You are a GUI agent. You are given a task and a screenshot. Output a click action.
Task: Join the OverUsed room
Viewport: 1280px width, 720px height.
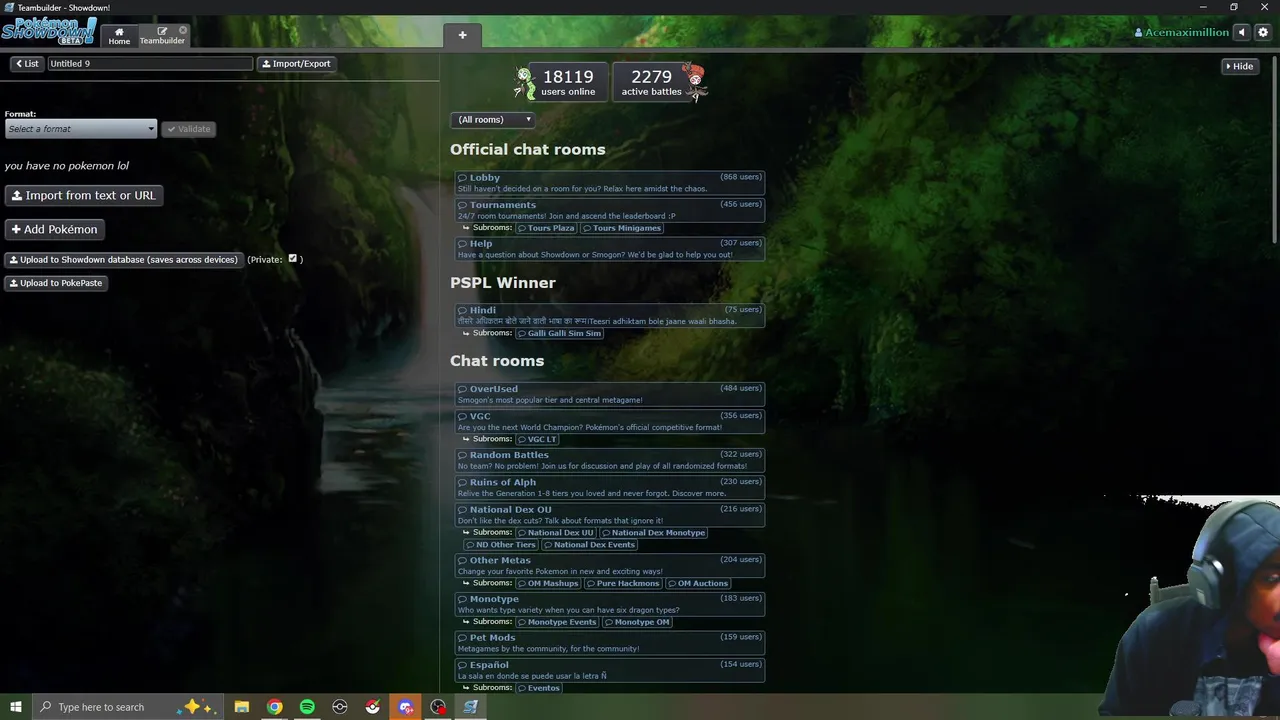point(610,394)
